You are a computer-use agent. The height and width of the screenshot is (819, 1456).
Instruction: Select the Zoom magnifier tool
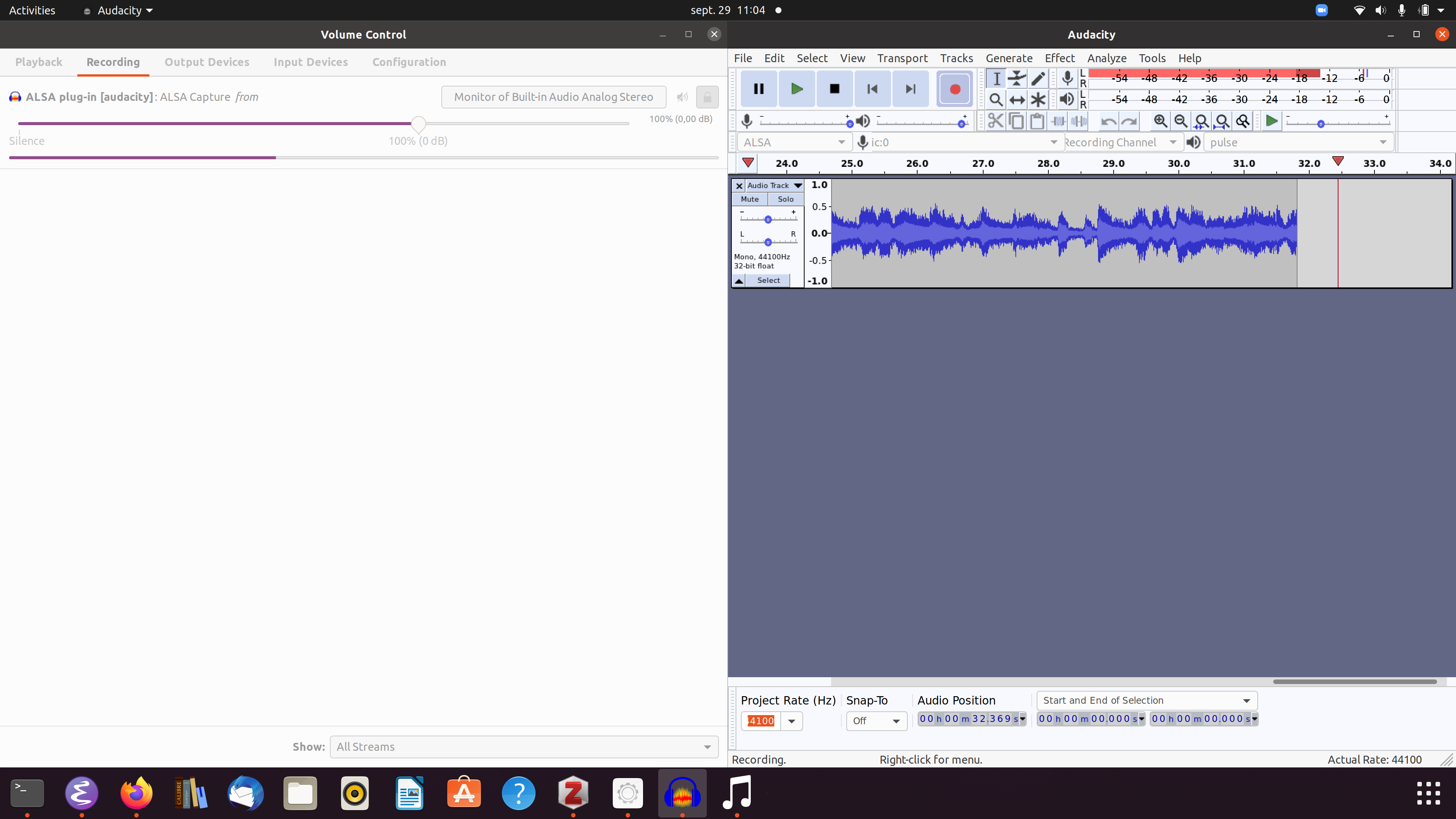(996, 100)
